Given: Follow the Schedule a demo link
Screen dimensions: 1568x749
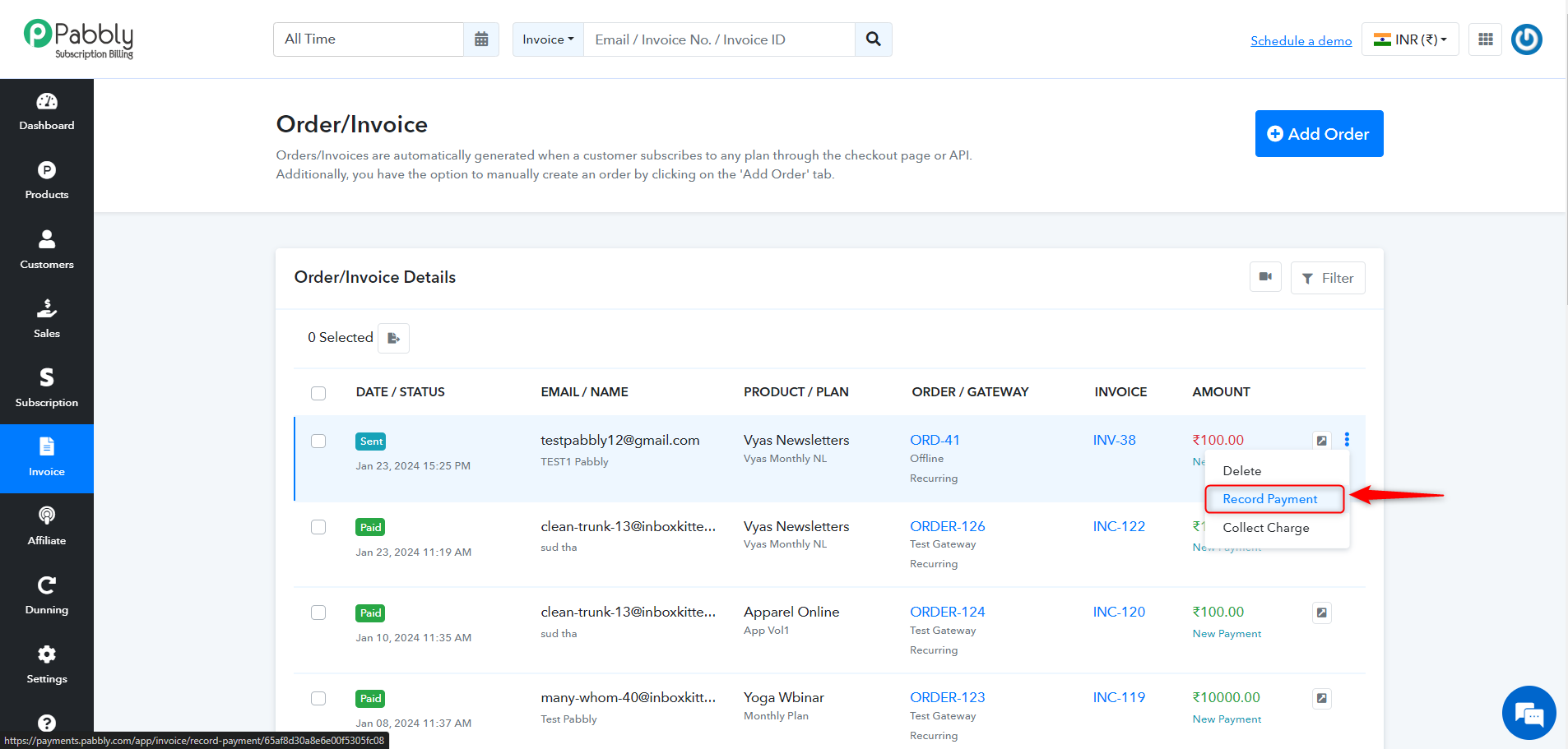Looking at the screenshot, I should 1301,41.
